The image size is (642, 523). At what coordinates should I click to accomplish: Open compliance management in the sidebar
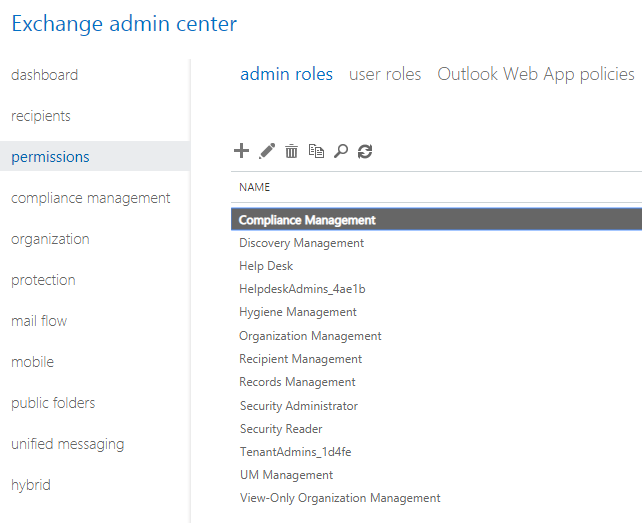[91, 198]
